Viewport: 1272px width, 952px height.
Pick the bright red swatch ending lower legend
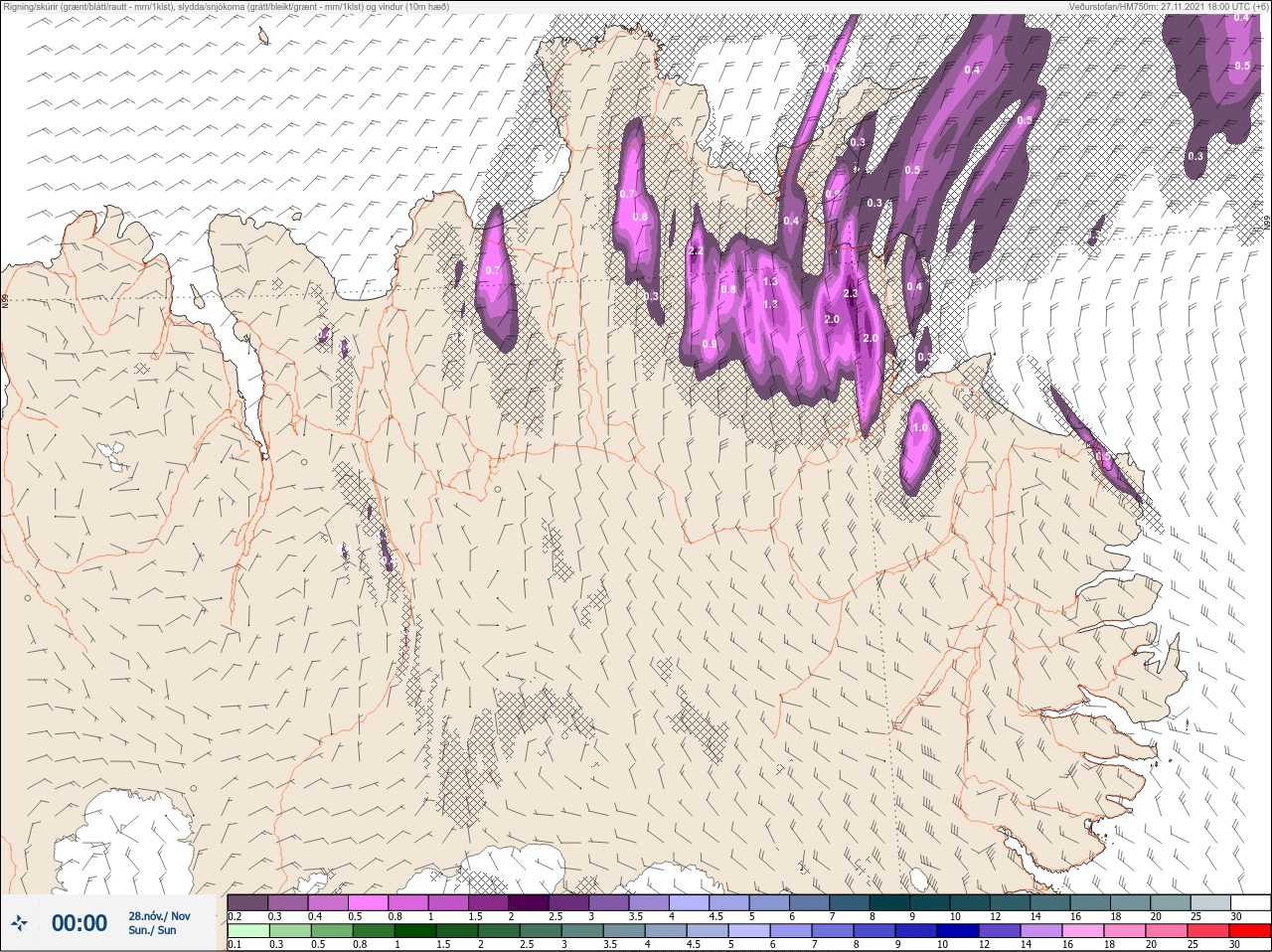click(1250, 931)
